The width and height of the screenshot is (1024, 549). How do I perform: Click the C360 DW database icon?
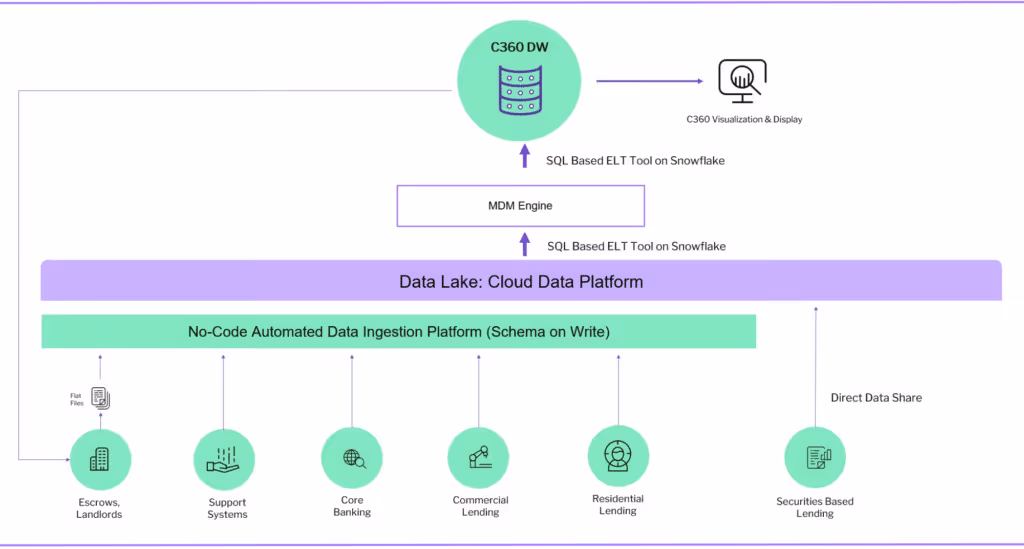520,90
